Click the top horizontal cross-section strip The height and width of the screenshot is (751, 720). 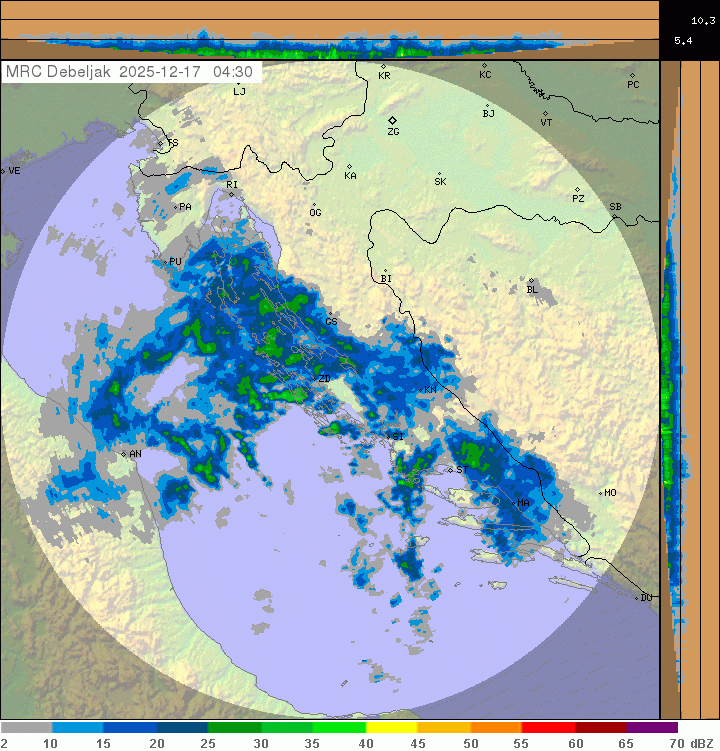click(x=330, y=30)
